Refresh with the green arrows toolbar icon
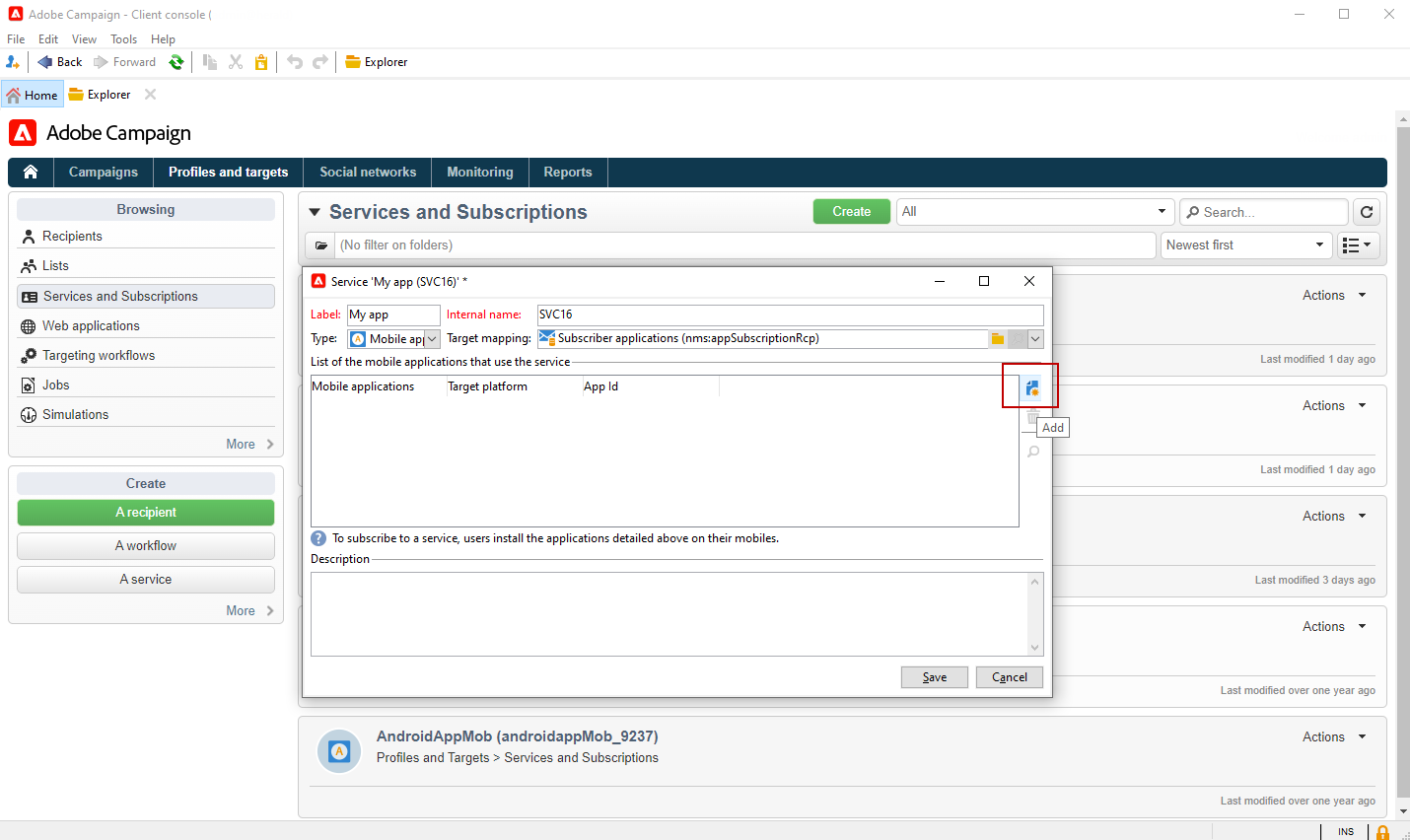This screenshot has width=1410, height=840. (176, 62)
